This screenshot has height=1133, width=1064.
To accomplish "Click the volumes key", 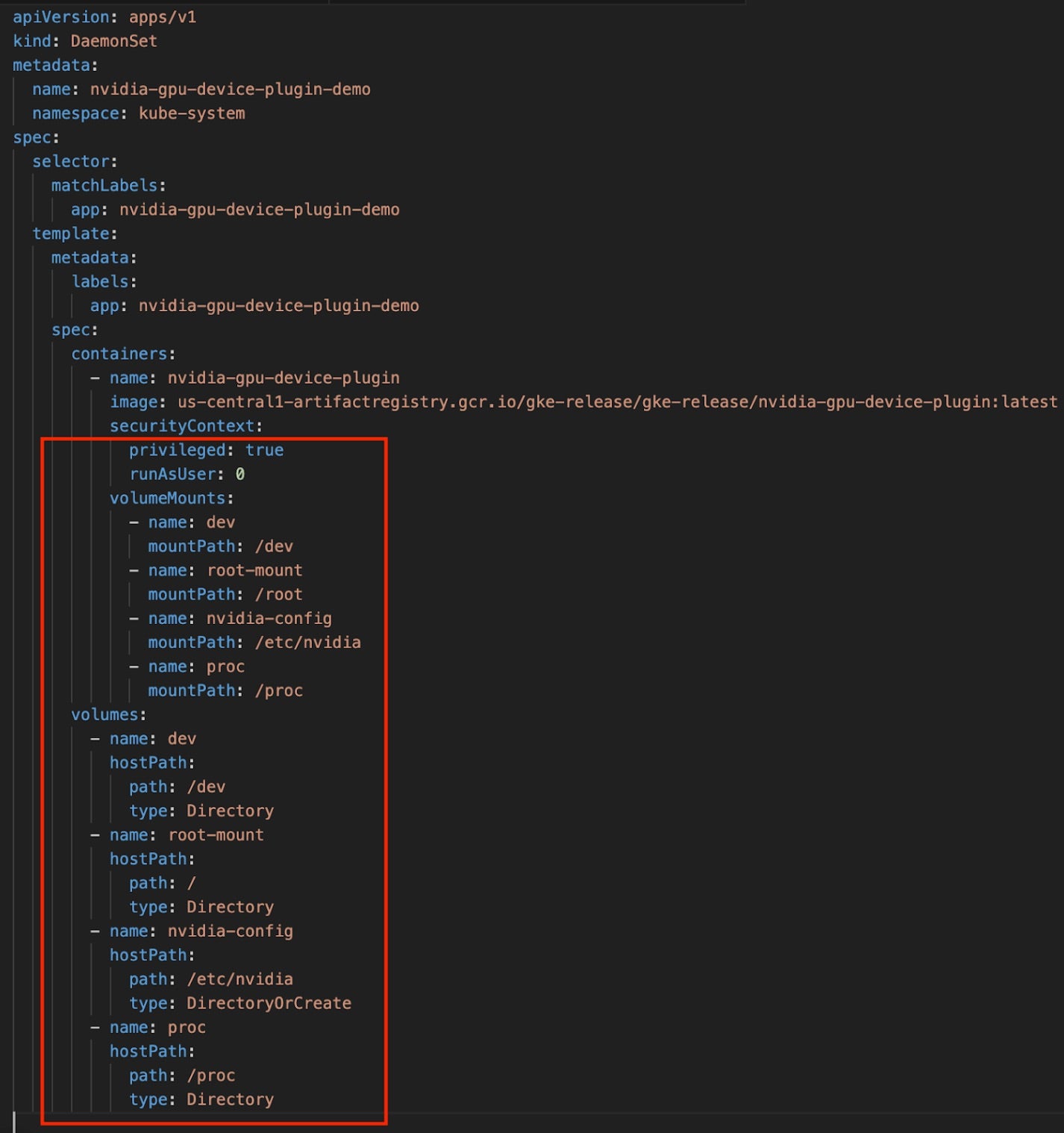I will pyautogui.click(x=104, y=715).
